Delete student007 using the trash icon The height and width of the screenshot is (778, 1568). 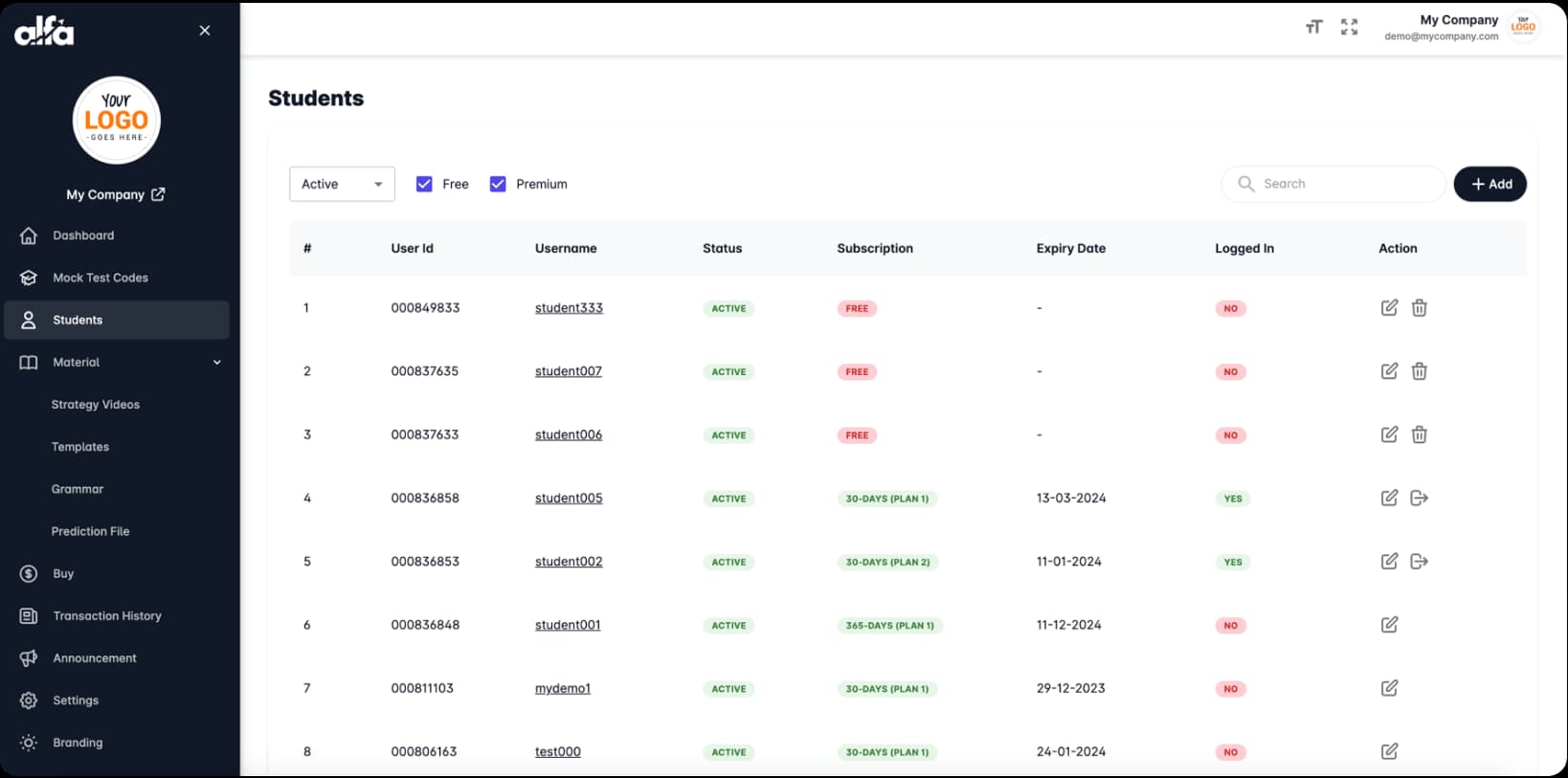pyautogui.click(x=1419, y=371)
